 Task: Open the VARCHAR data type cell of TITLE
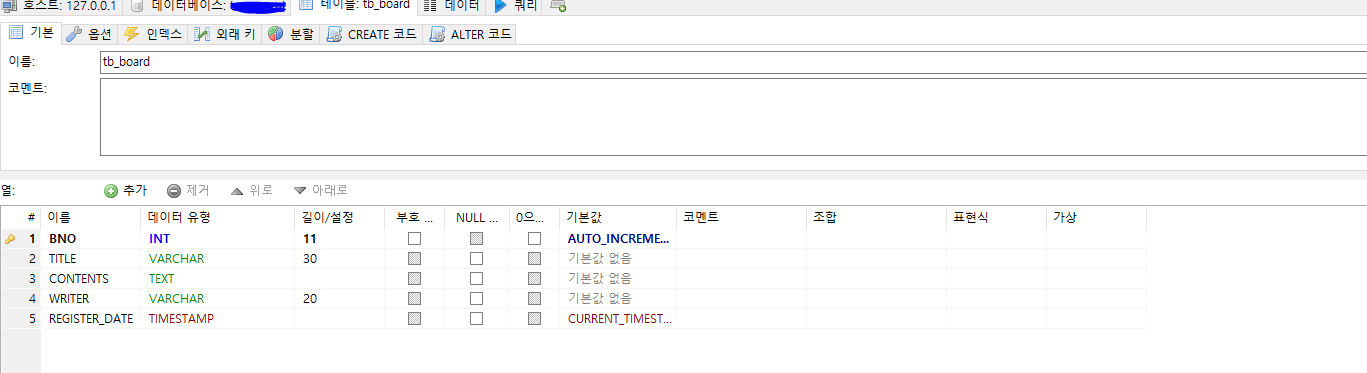217,258
